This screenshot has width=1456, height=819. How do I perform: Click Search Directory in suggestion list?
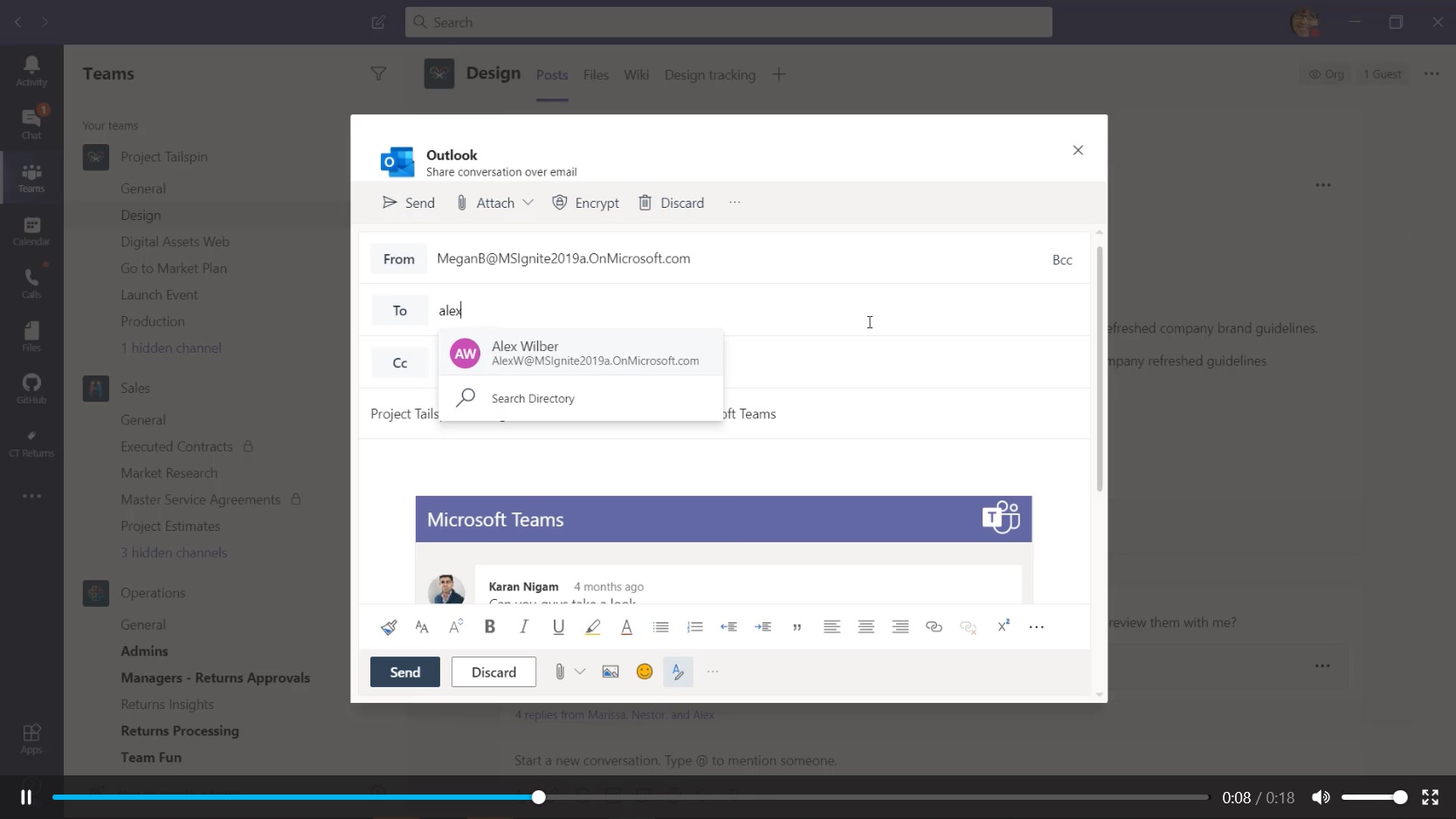pyautogui.click(x=581, y=398)
